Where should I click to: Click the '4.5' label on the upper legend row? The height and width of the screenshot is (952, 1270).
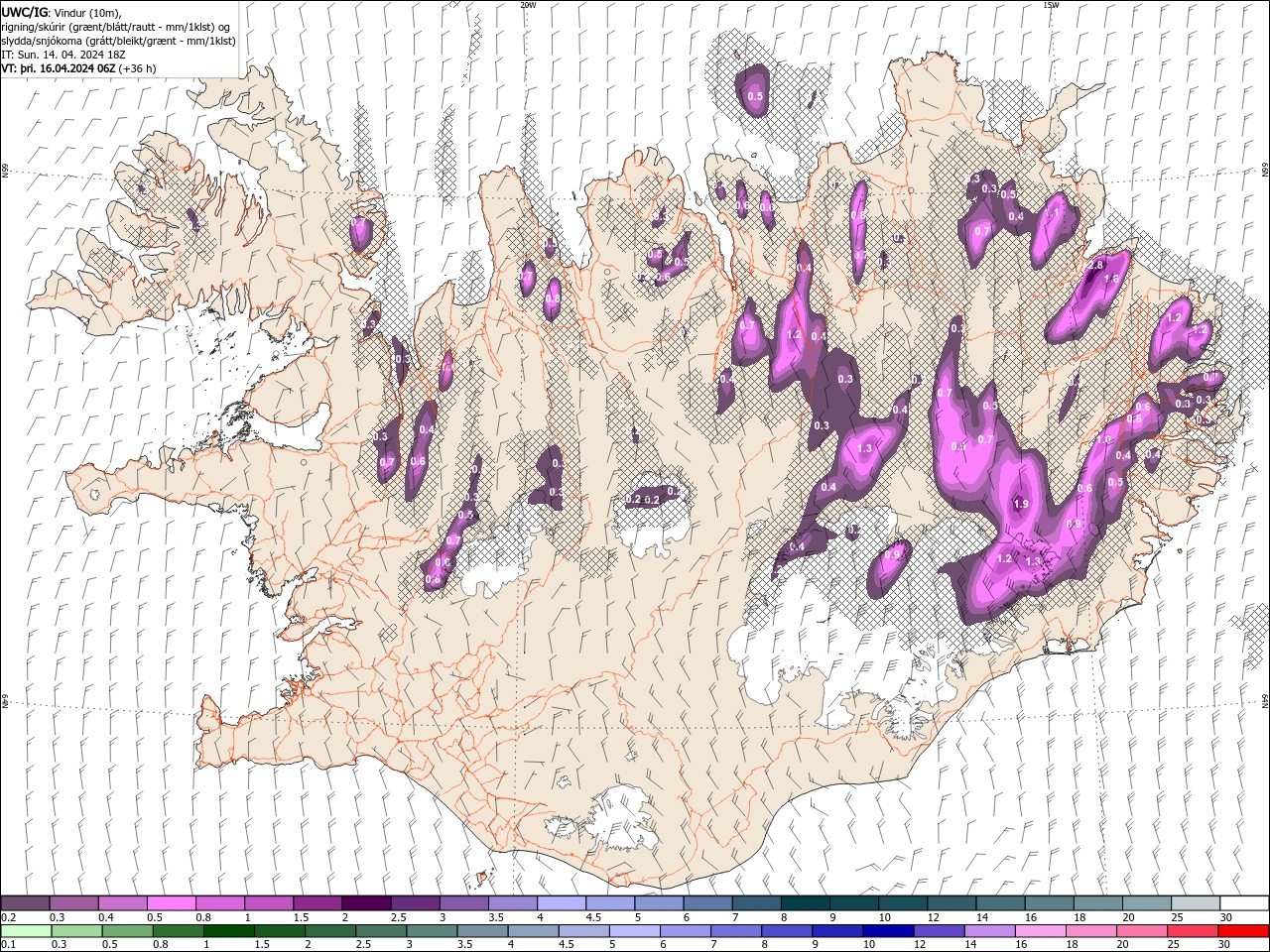coord(593,917)
